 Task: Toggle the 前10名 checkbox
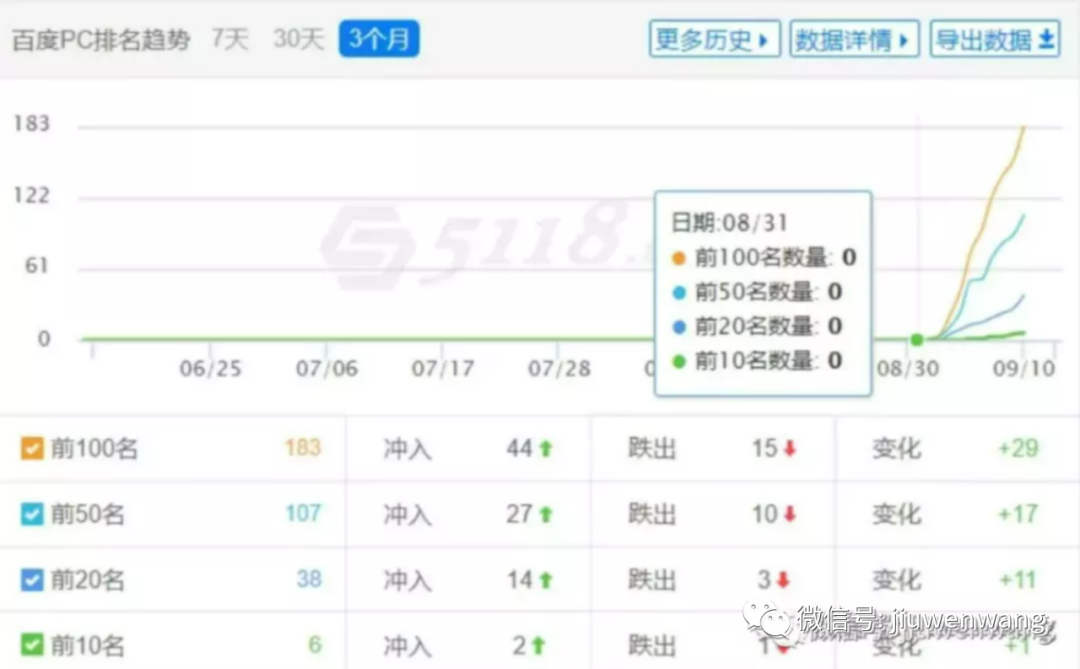[32, 645]
